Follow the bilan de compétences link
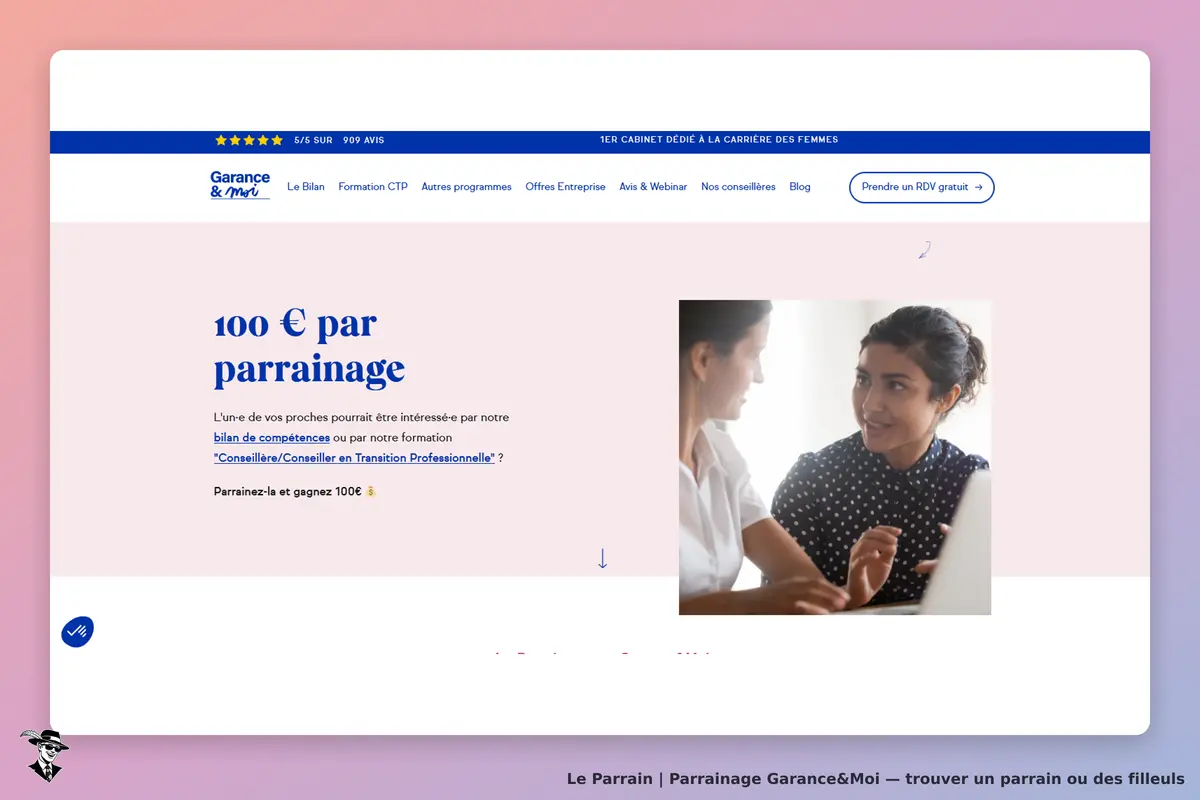The image size is (1200, 800). tap(272, 438)
